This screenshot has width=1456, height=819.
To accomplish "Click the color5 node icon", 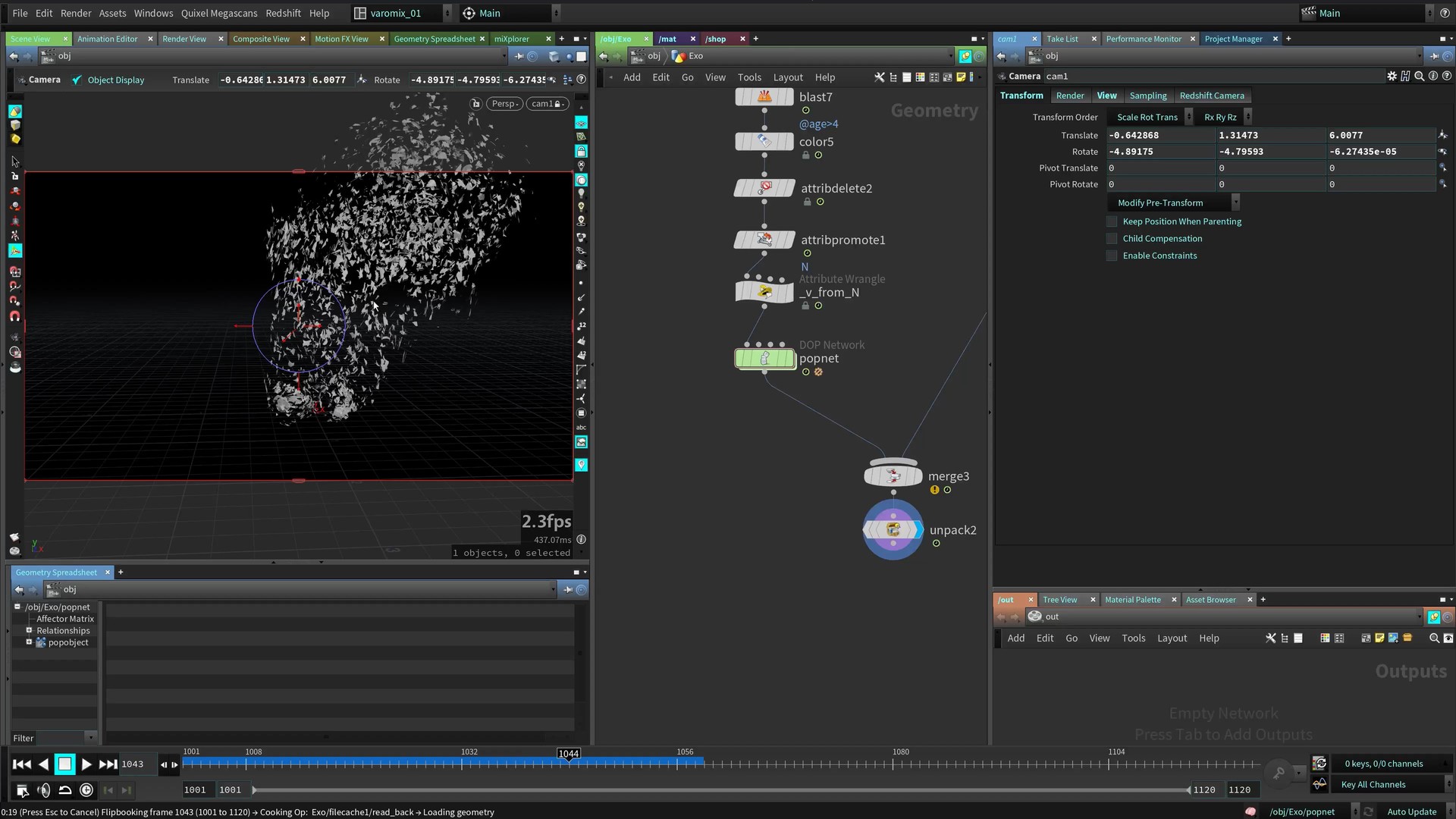I will point(764,142).
